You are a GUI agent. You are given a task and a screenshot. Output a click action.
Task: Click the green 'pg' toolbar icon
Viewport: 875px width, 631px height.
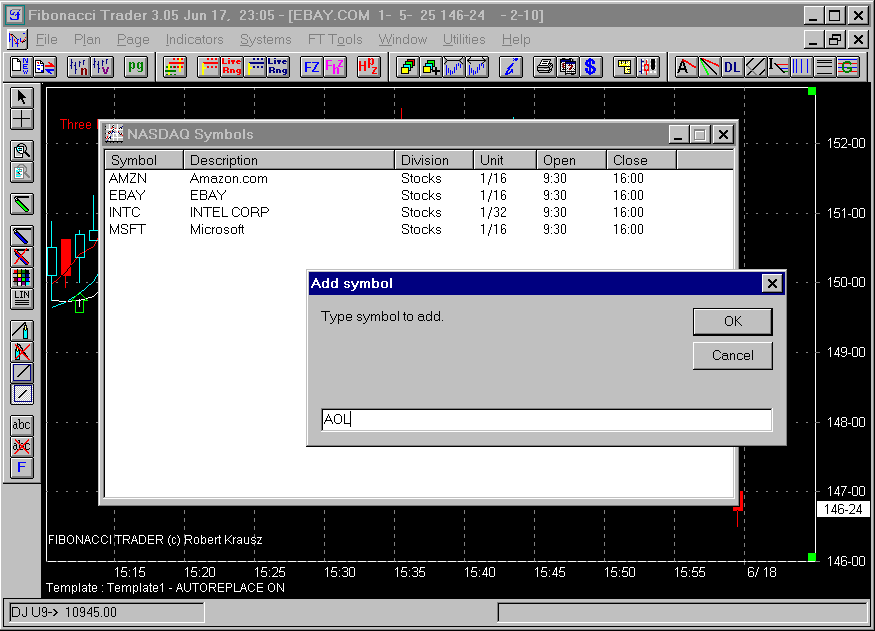tap(136, 67)
